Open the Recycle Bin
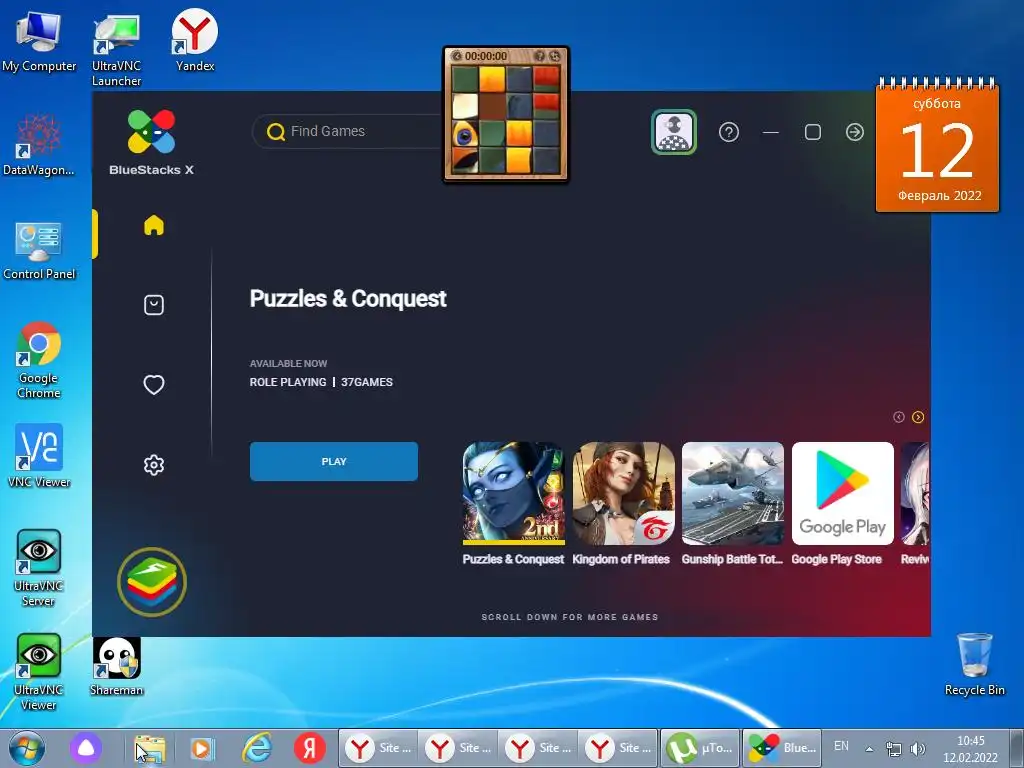This screenshot has height=768, width=1024. click(974, 665)
